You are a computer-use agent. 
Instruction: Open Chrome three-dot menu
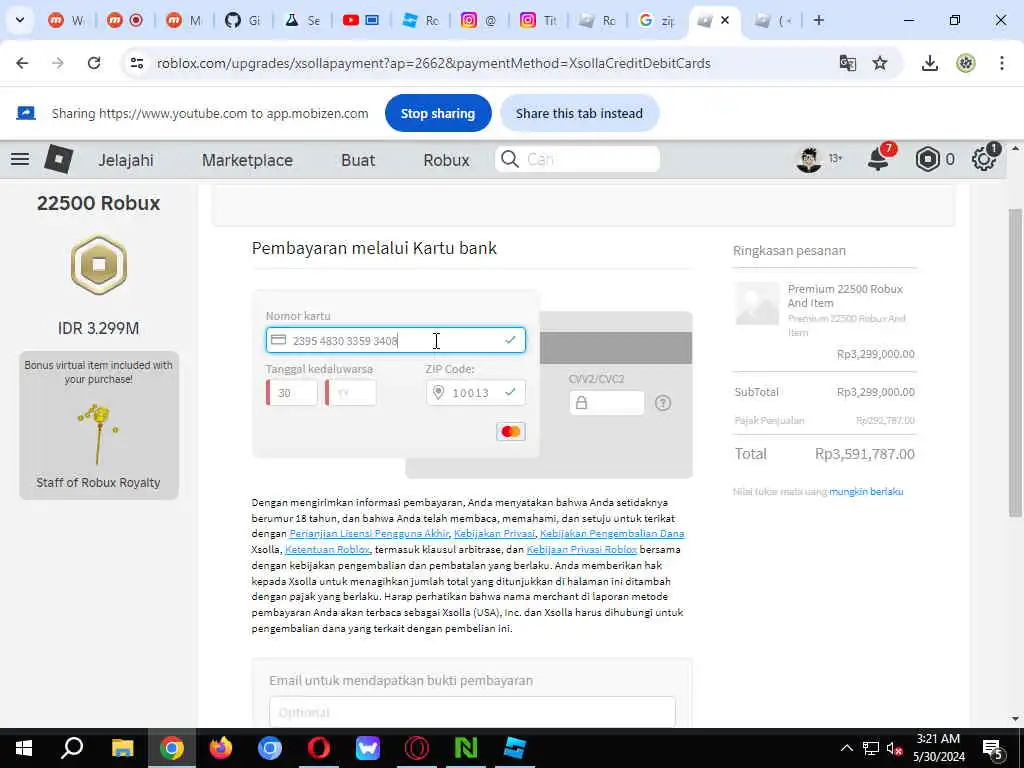(x=1002, y=63)
